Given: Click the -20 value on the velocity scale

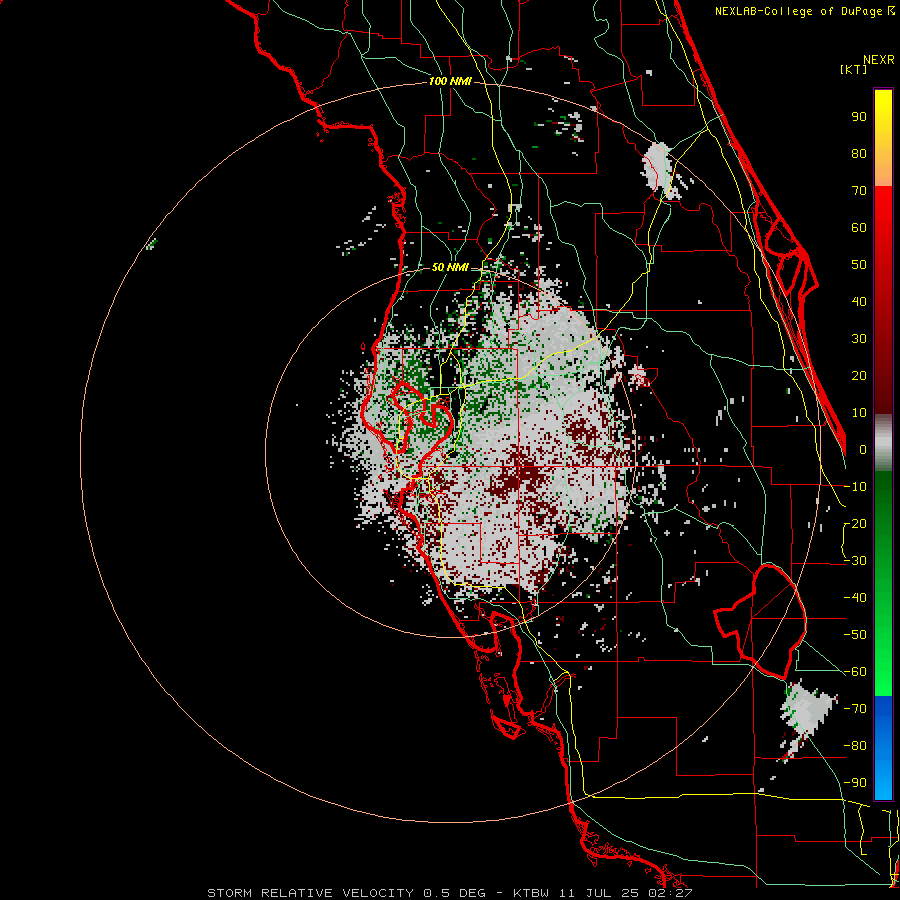Looking at the screenshot, I should point(855,524).
